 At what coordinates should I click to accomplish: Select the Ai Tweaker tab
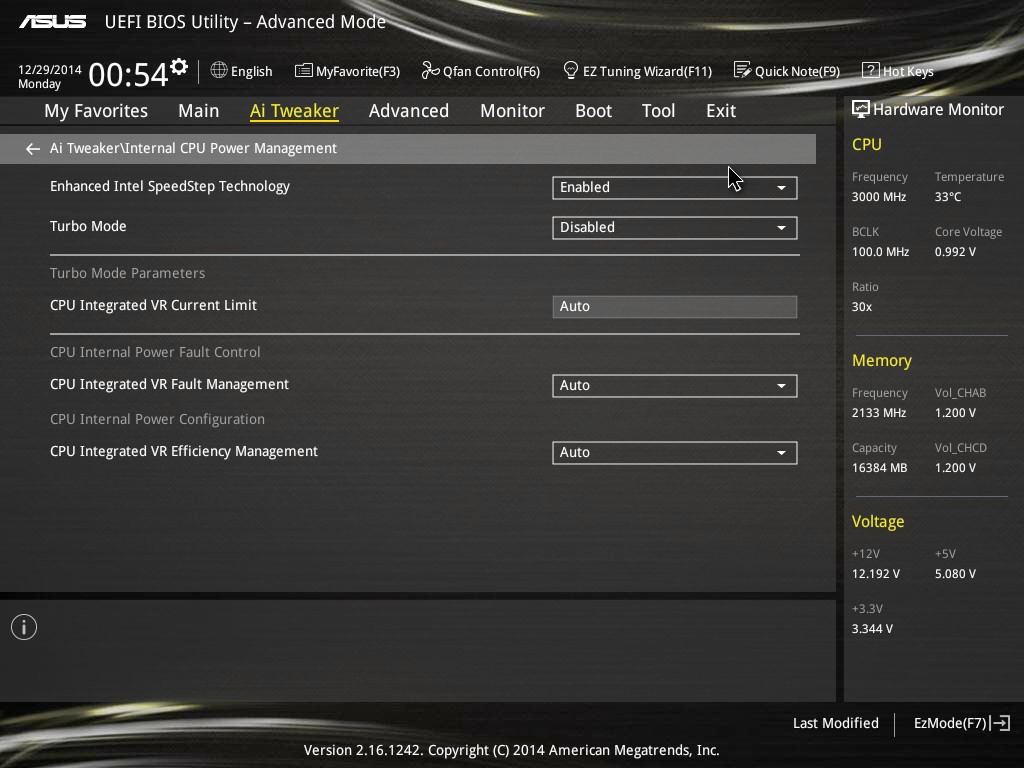(x=294, y=111)
